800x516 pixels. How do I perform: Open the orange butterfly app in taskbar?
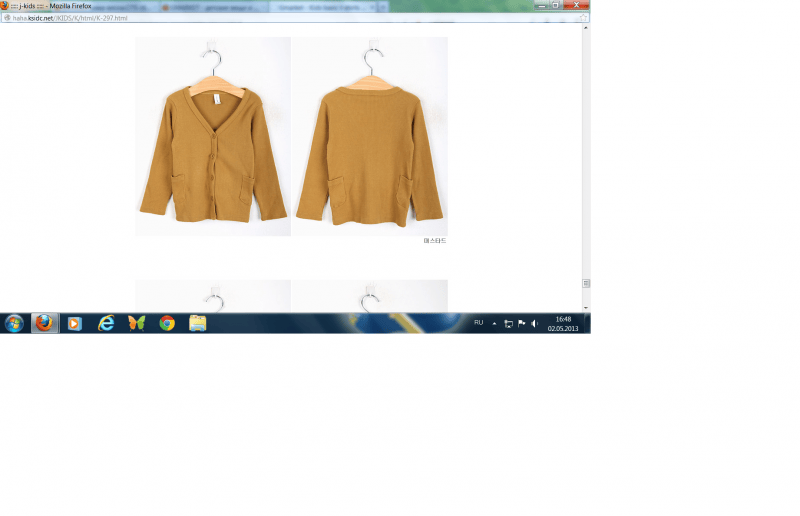[x=137, y=324]
